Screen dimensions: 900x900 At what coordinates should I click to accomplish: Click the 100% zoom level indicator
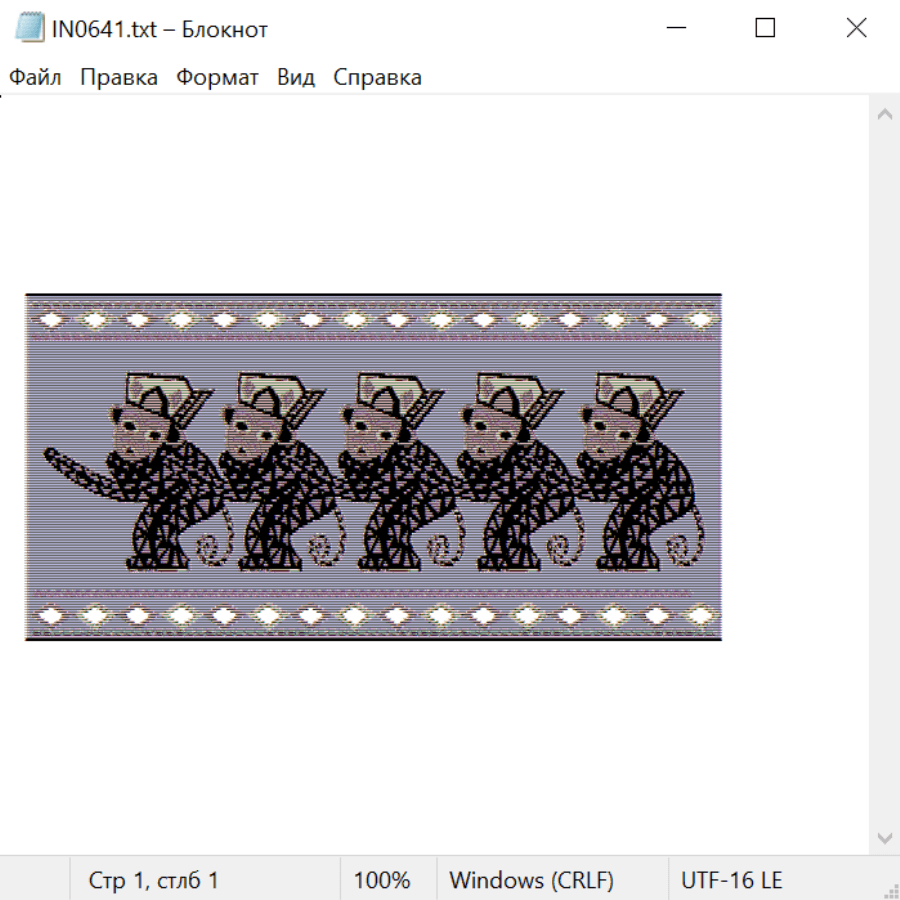[x=382, y=880]
